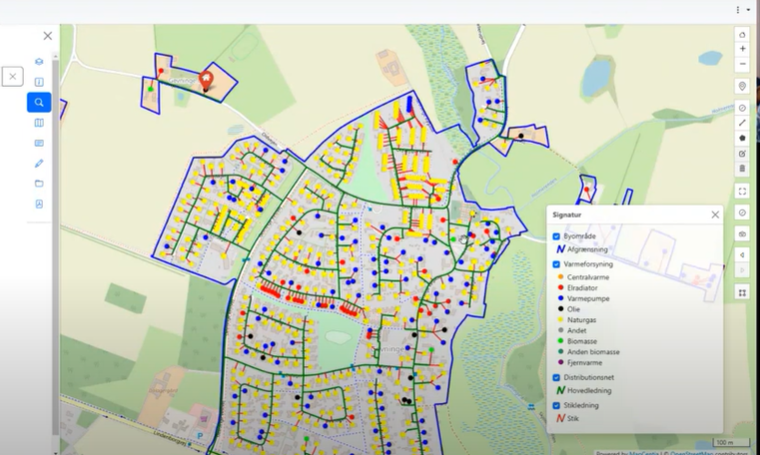Disable the Distributionsnet layer checkbox
760x455 pixels.
pyautogui.click(x=557, y=378)
